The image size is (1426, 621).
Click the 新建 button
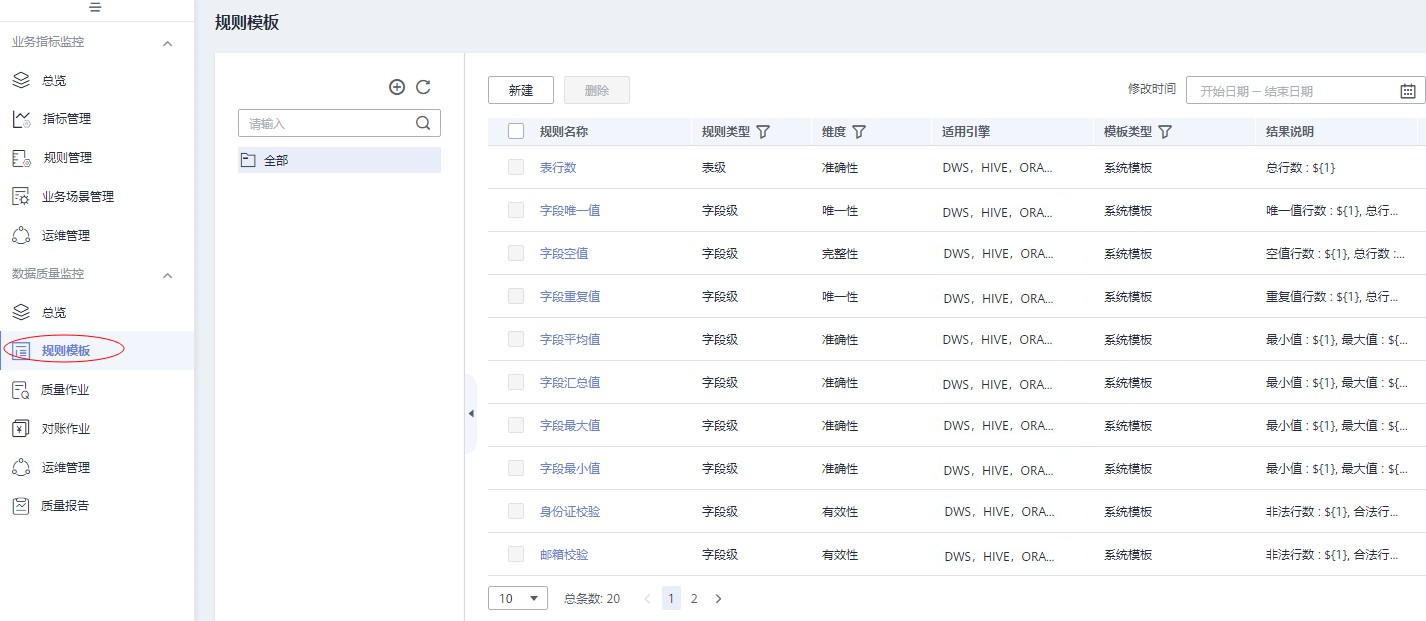point(520,89)
